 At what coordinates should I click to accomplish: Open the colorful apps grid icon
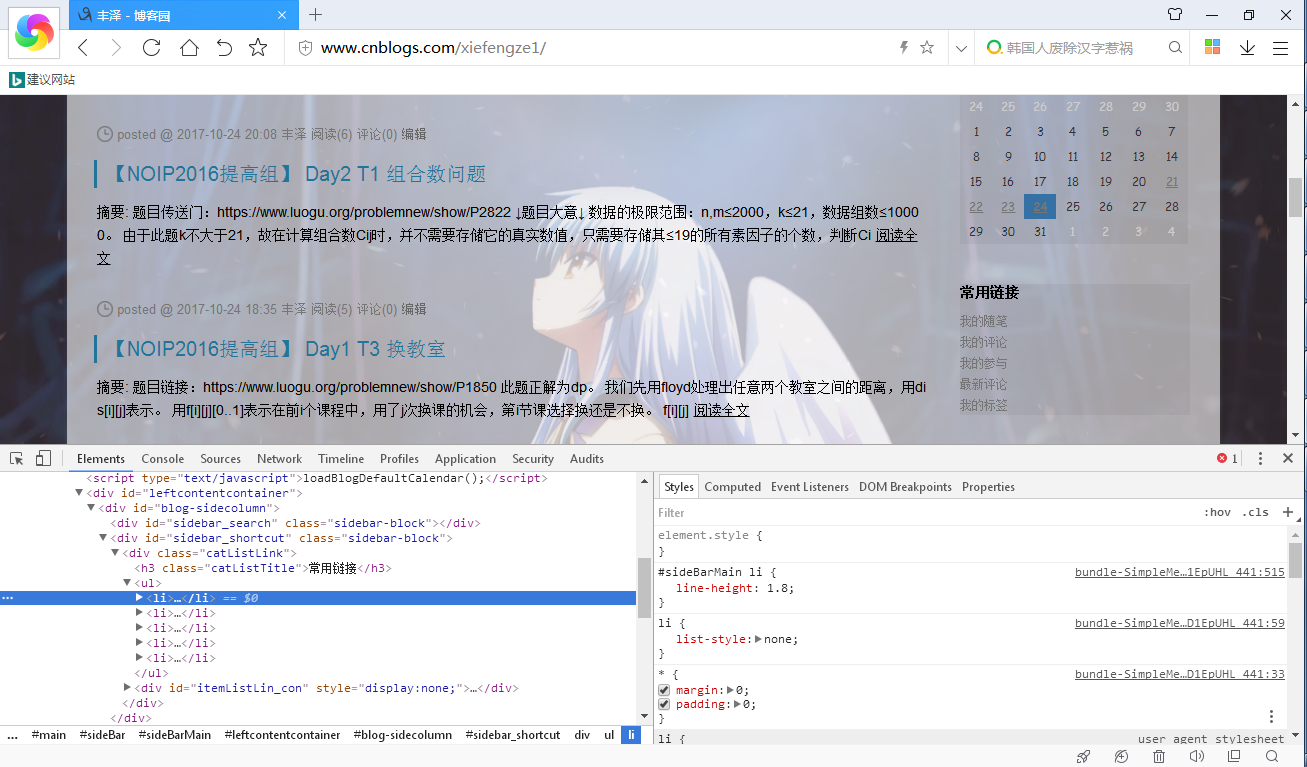click(1212, 47)
